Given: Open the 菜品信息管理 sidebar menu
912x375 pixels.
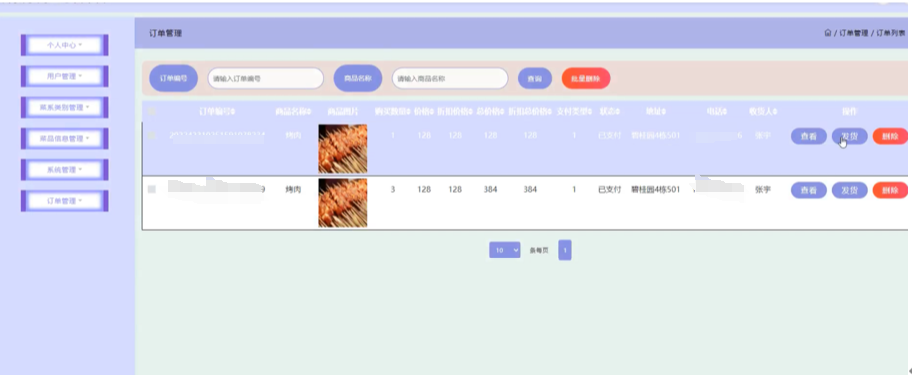Looking at the screenshot, I should [65, 138].
